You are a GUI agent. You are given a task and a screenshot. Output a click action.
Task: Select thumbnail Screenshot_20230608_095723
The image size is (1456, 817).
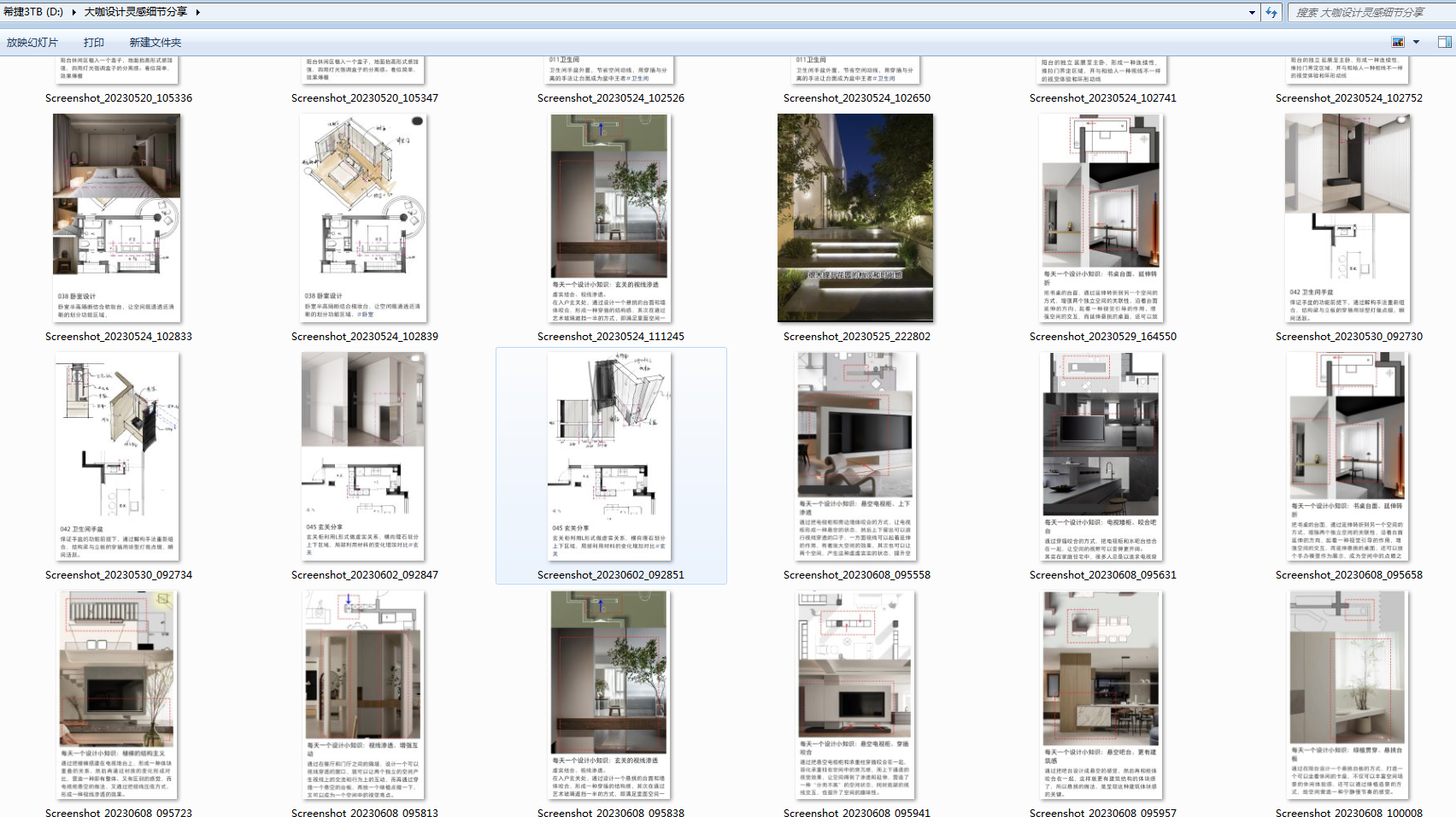point(117,696)
